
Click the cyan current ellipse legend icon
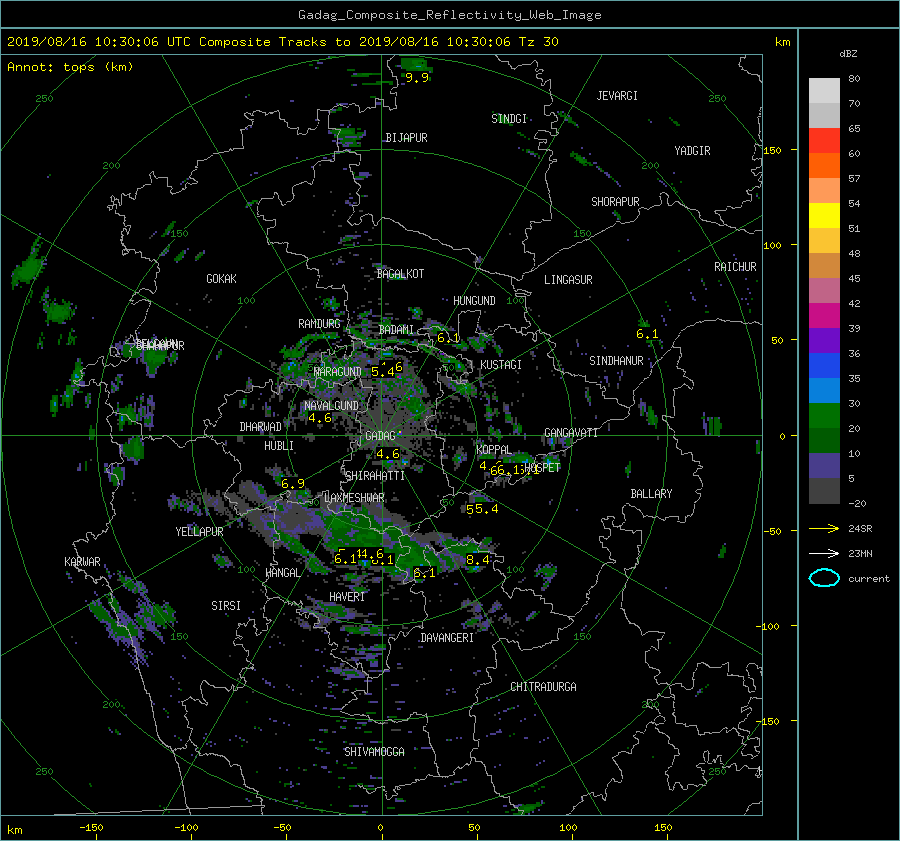coord(824,578)
